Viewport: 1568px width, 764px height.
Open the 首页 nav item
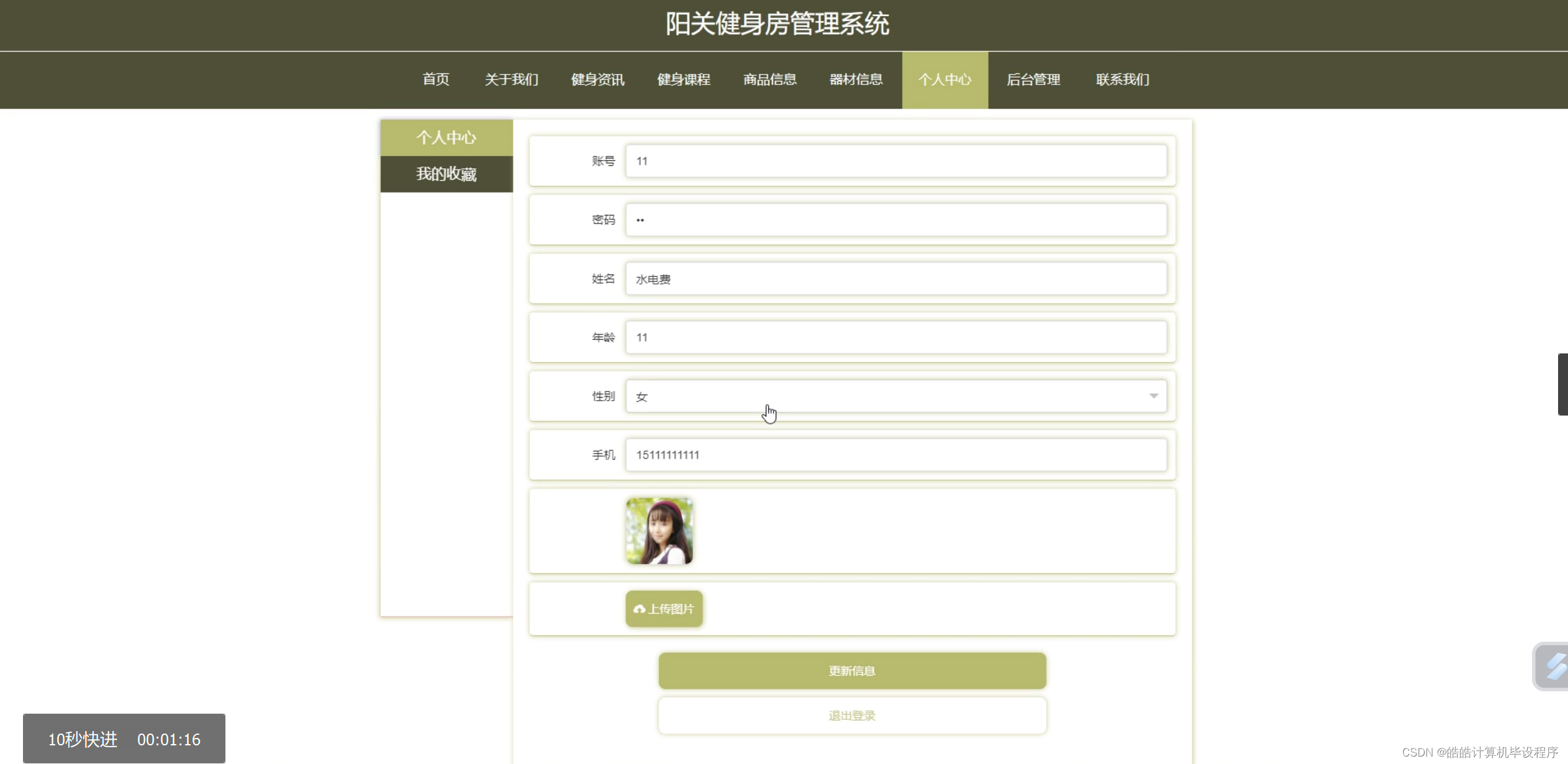(435, 80)
